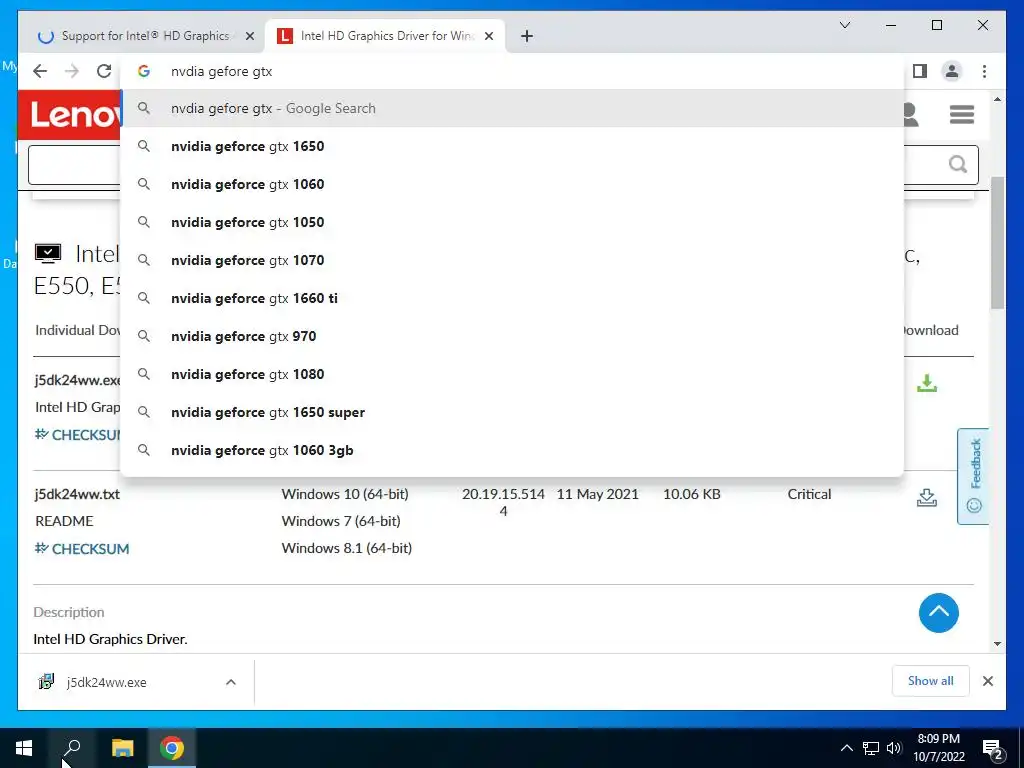The image size is (1024, 768).
Task: Open CHECKSUM link under j5dk24ww.txt
Action: 82,549
